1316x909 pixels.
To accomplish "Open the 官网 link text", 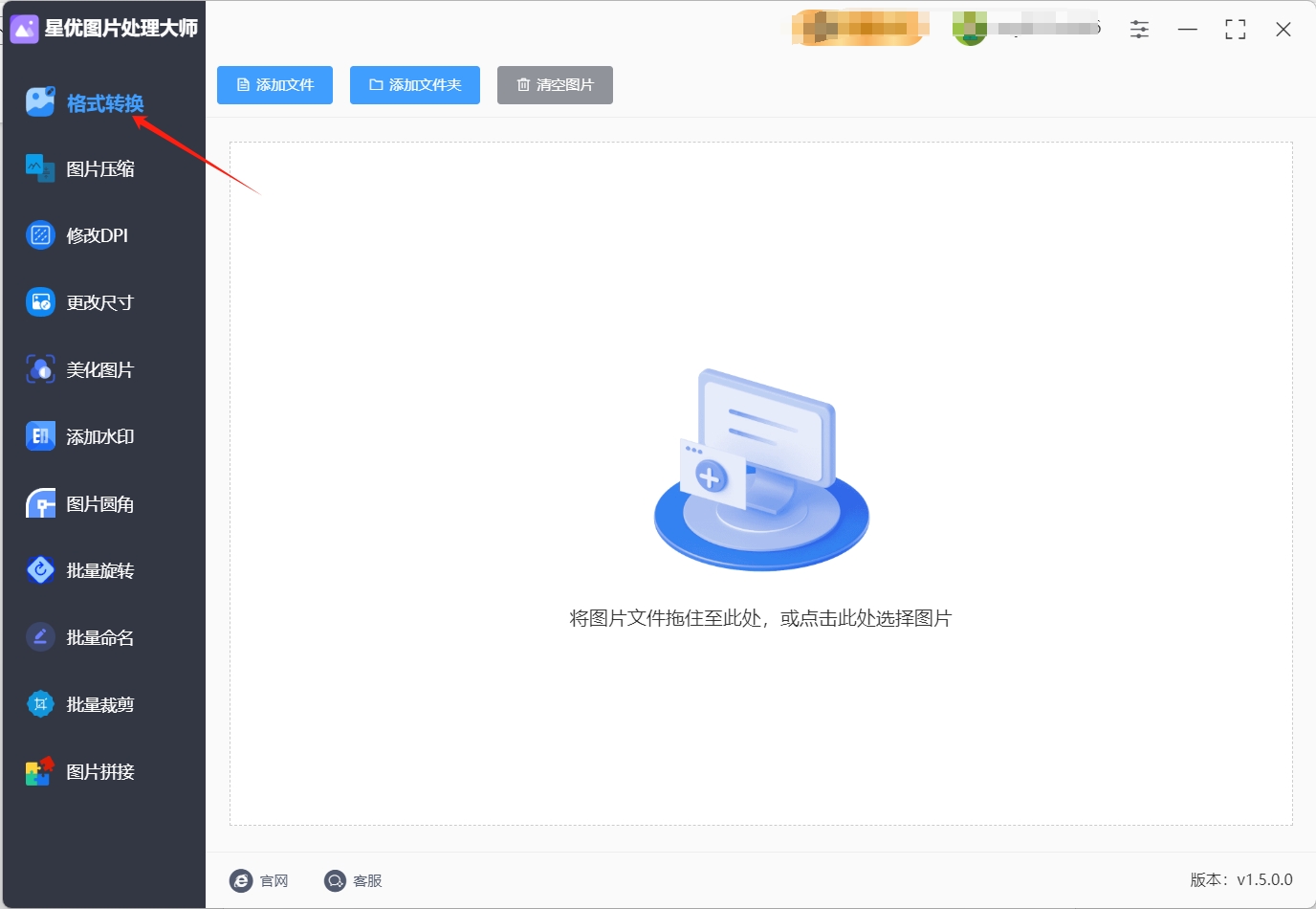I will (x=274, y=880).
